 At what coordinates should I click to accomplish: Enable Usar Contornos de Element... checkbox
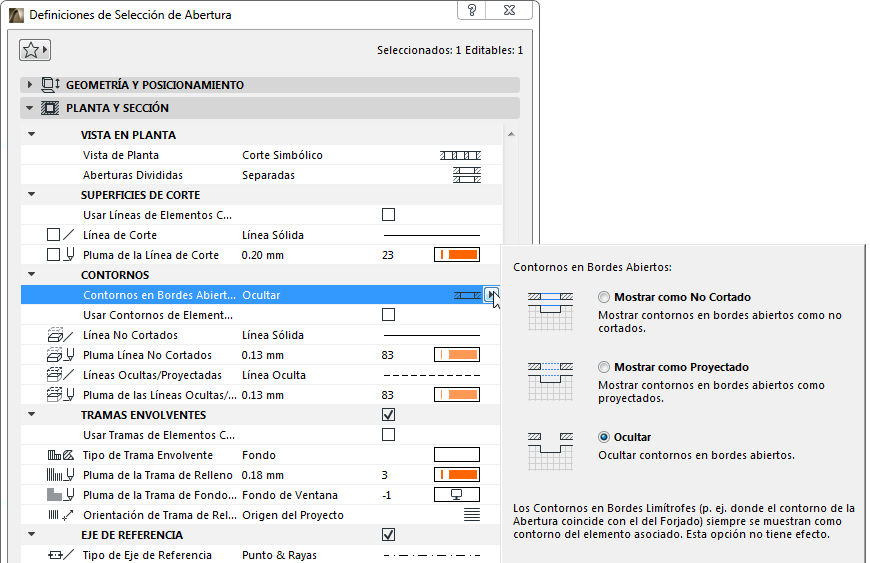[x=388, y=315]
